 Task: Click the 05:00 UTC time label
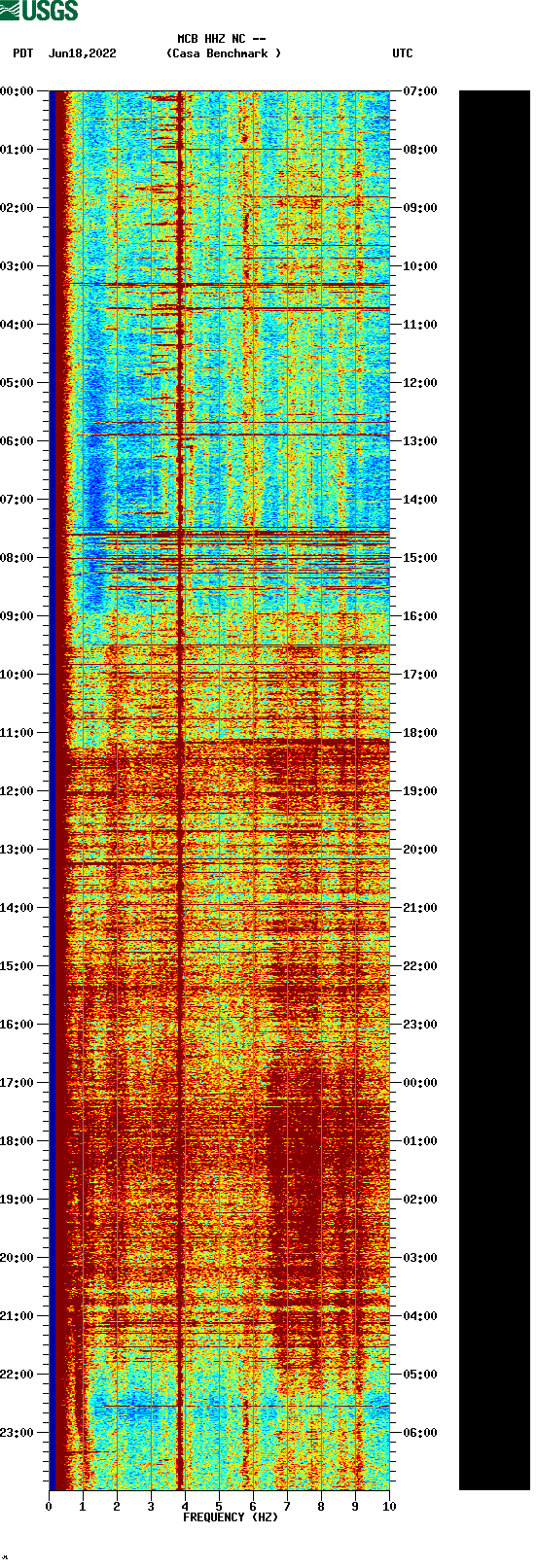420,1375
